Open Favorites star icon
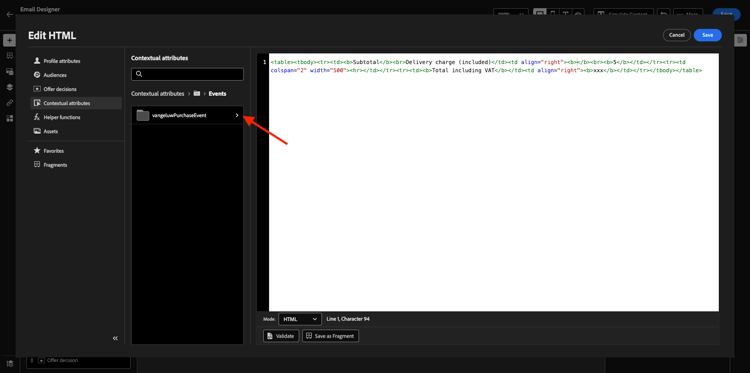 [x=37, y=151]
